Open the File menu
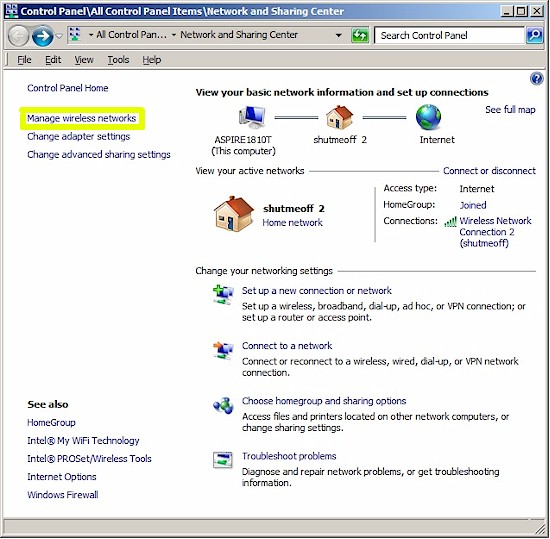 tap(24, 60)
